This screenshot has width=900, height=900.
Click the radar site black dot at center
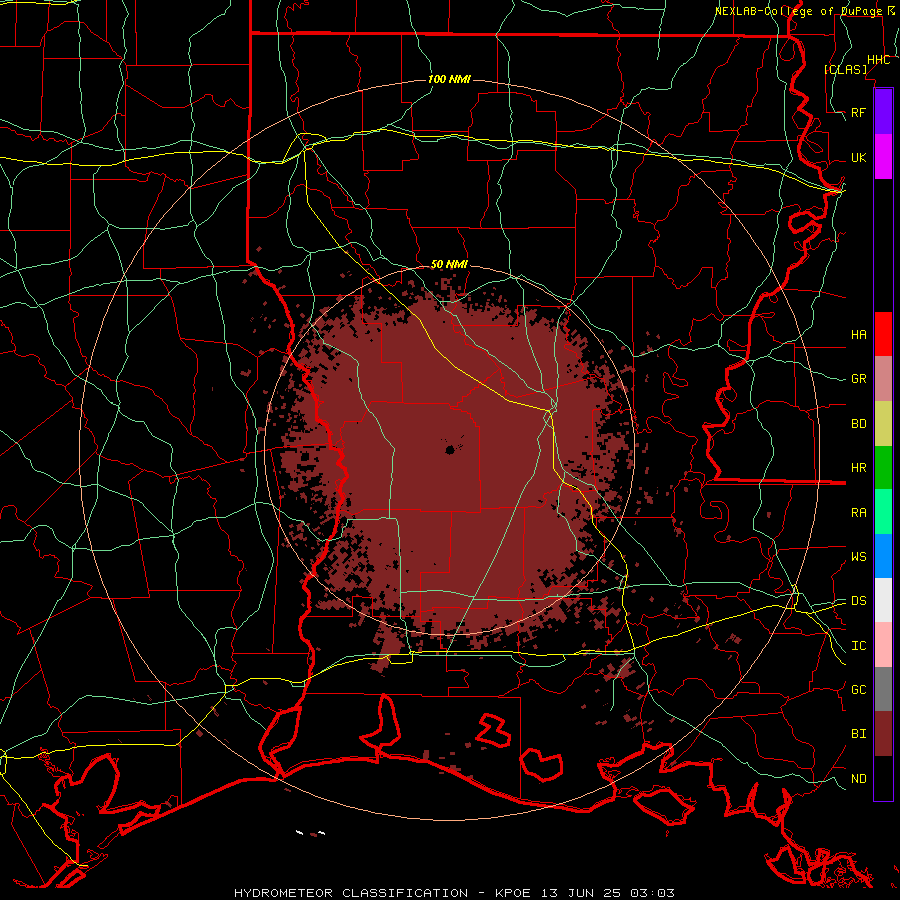tap(451, 450)
